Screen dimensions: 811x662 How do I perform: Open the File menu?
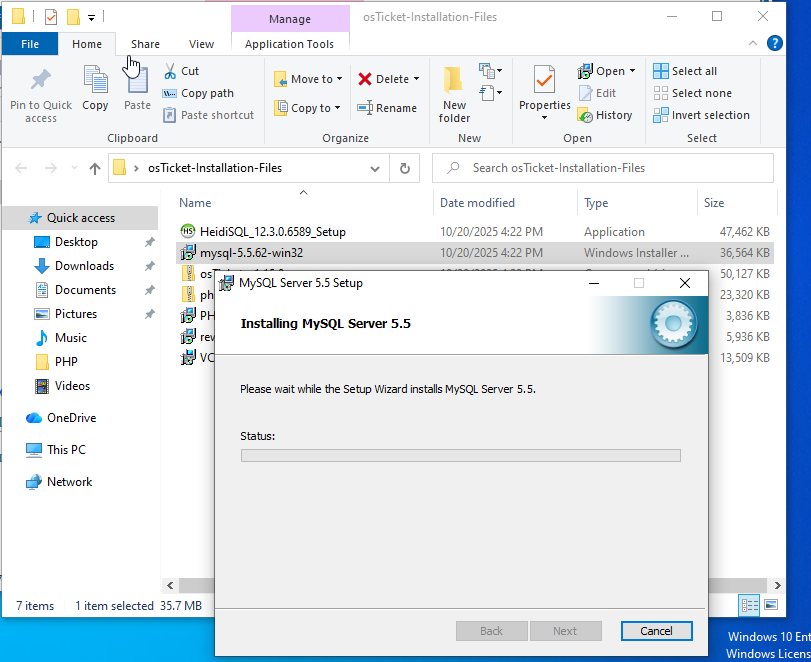click(x=30, y=44)
